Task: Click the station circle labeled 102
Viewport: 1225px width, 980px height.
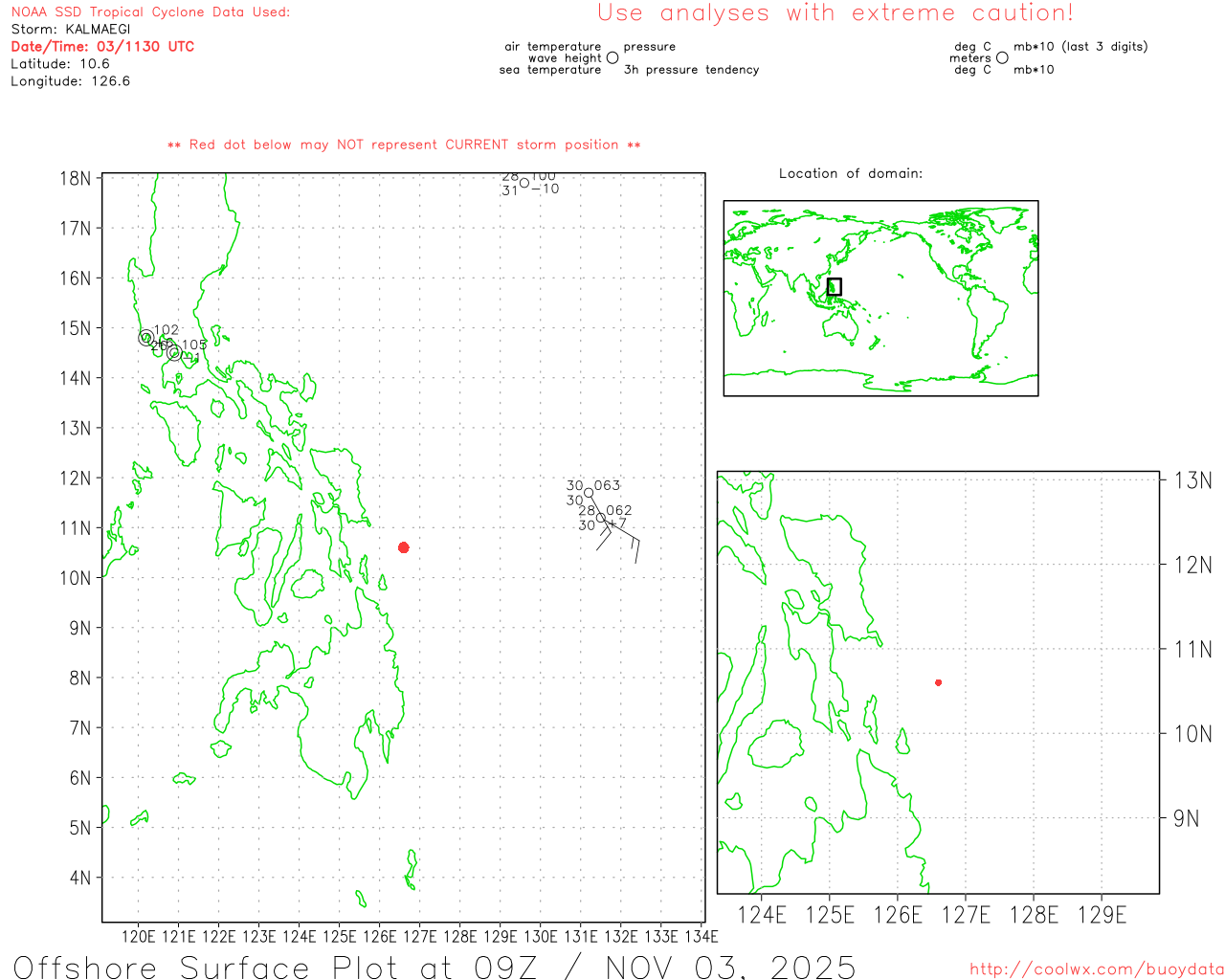Action: coord(145,338)
